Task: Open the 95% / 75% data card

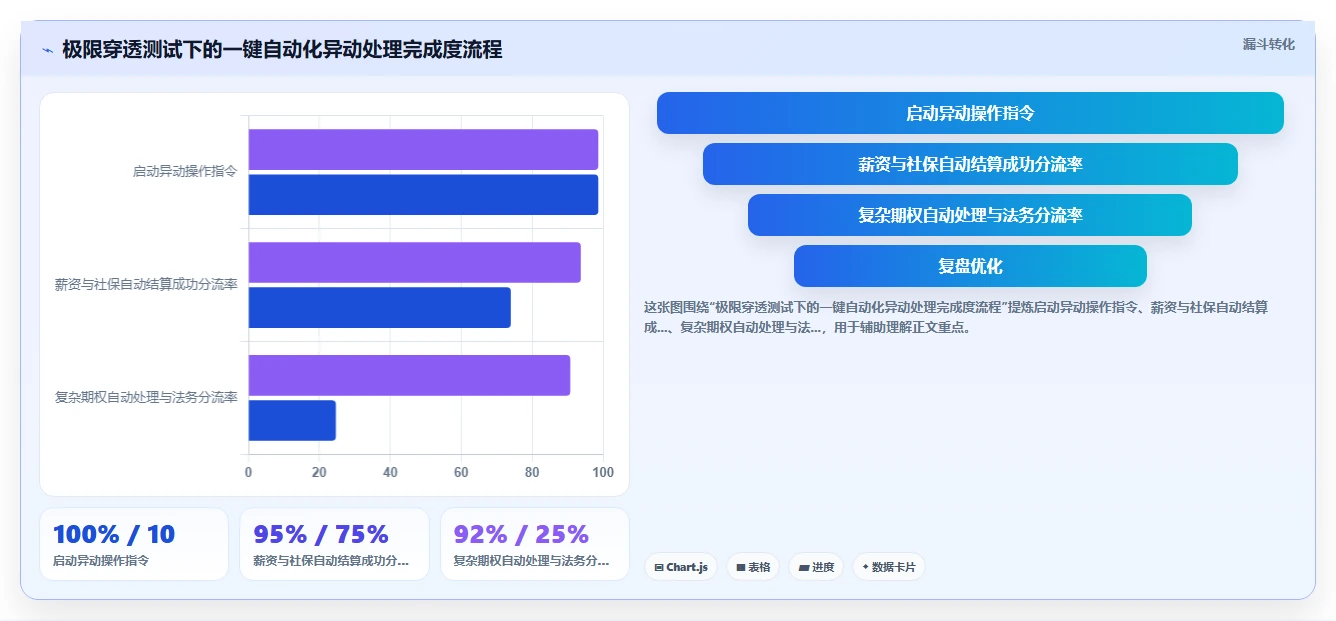Action: pyautogui.click(x=334, y=544)
